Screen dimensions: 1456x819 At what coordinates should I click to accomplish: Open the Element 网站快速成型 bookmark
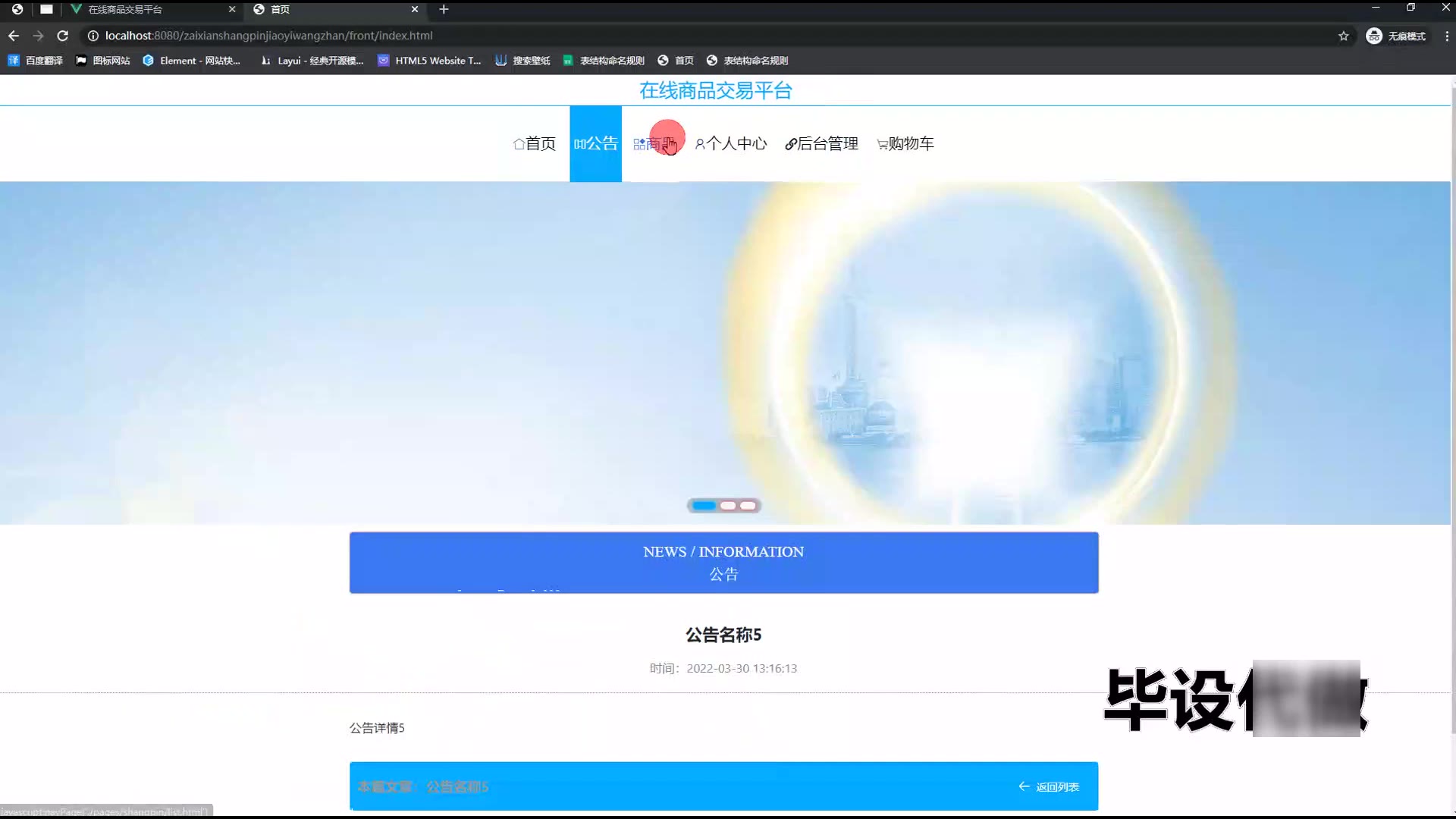192,61
